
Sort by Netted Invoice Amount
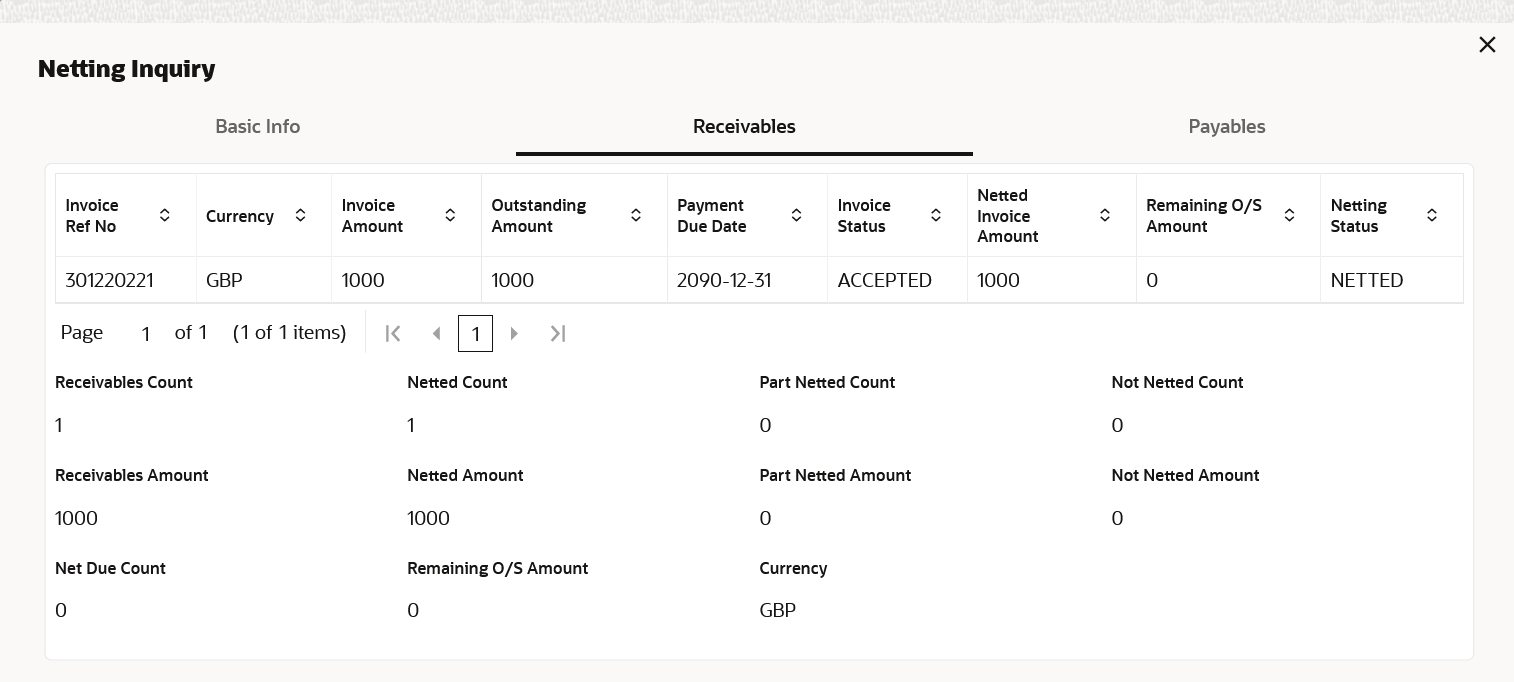(1105, 216)
